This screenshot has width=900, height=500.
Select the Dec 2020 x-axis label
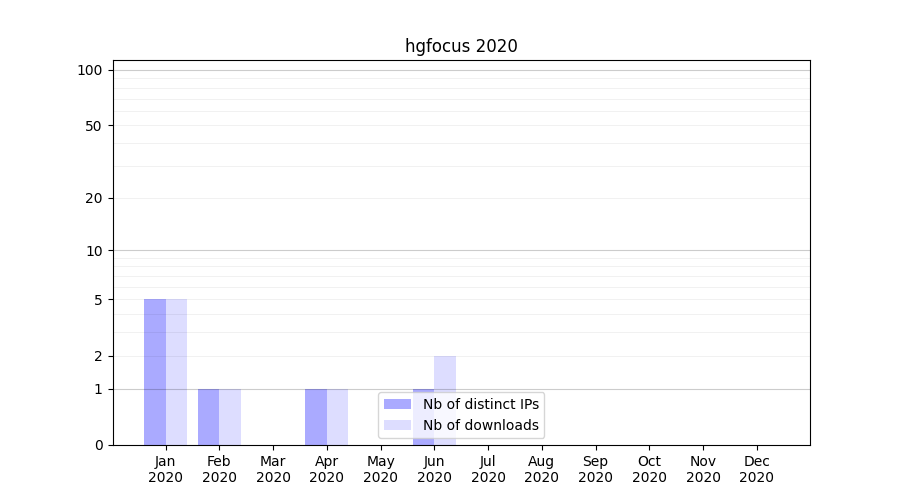(756, 469)
